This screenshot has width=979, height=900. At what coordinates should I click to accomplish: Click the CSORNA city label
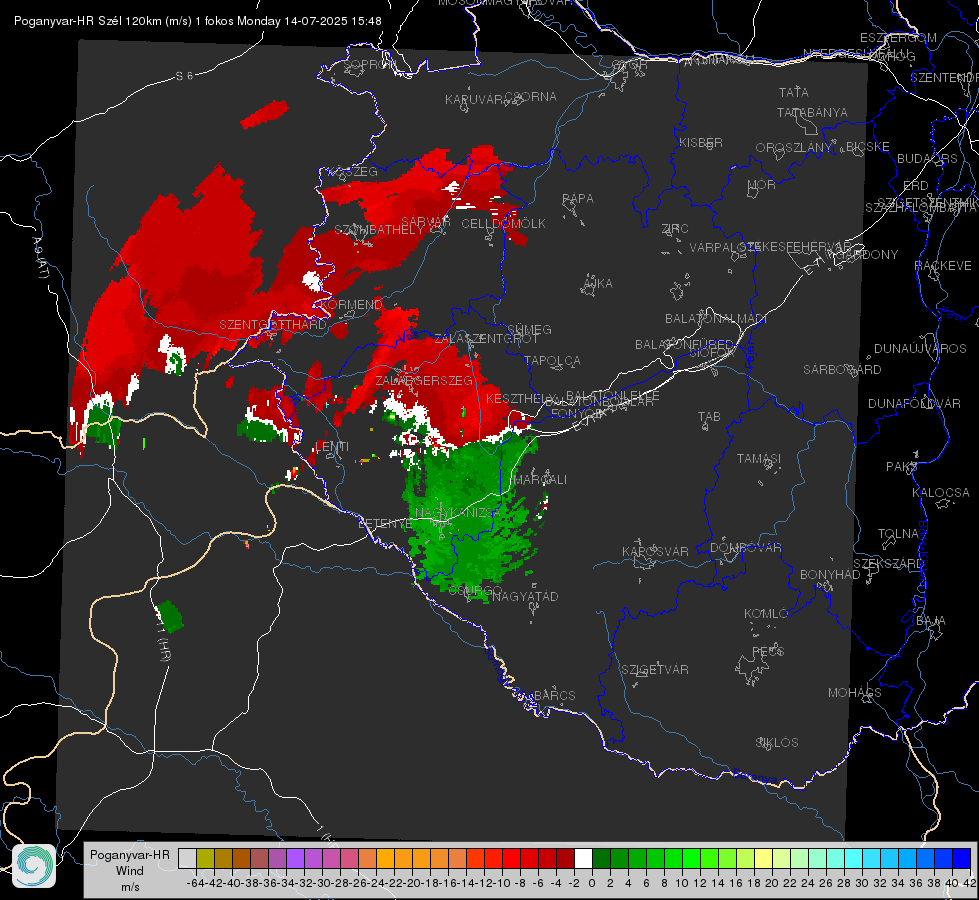pyautogui.click(x=531, y=97)
